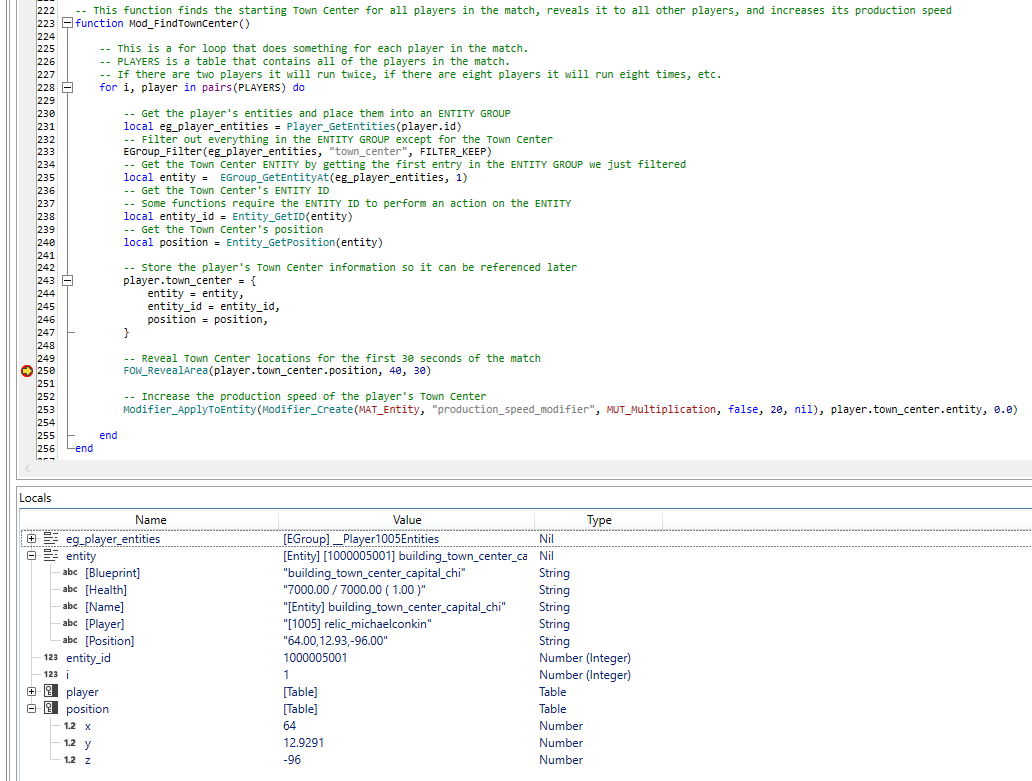Click the code editor horizontal scroll left arrow
The image size is (1032, 781).
tap(27, 468)
